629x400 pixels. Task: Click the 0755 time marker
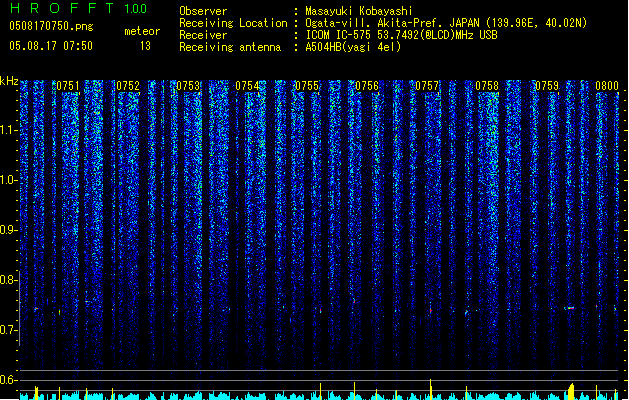pyautogui.click(x=307, y=86)
